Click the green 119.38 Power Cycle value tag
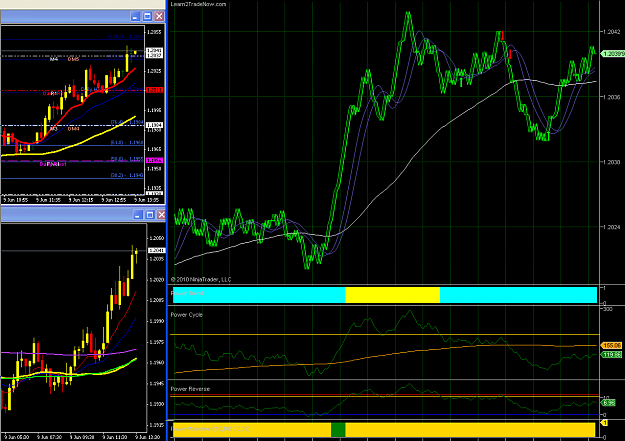 click(x=612, y=354)
